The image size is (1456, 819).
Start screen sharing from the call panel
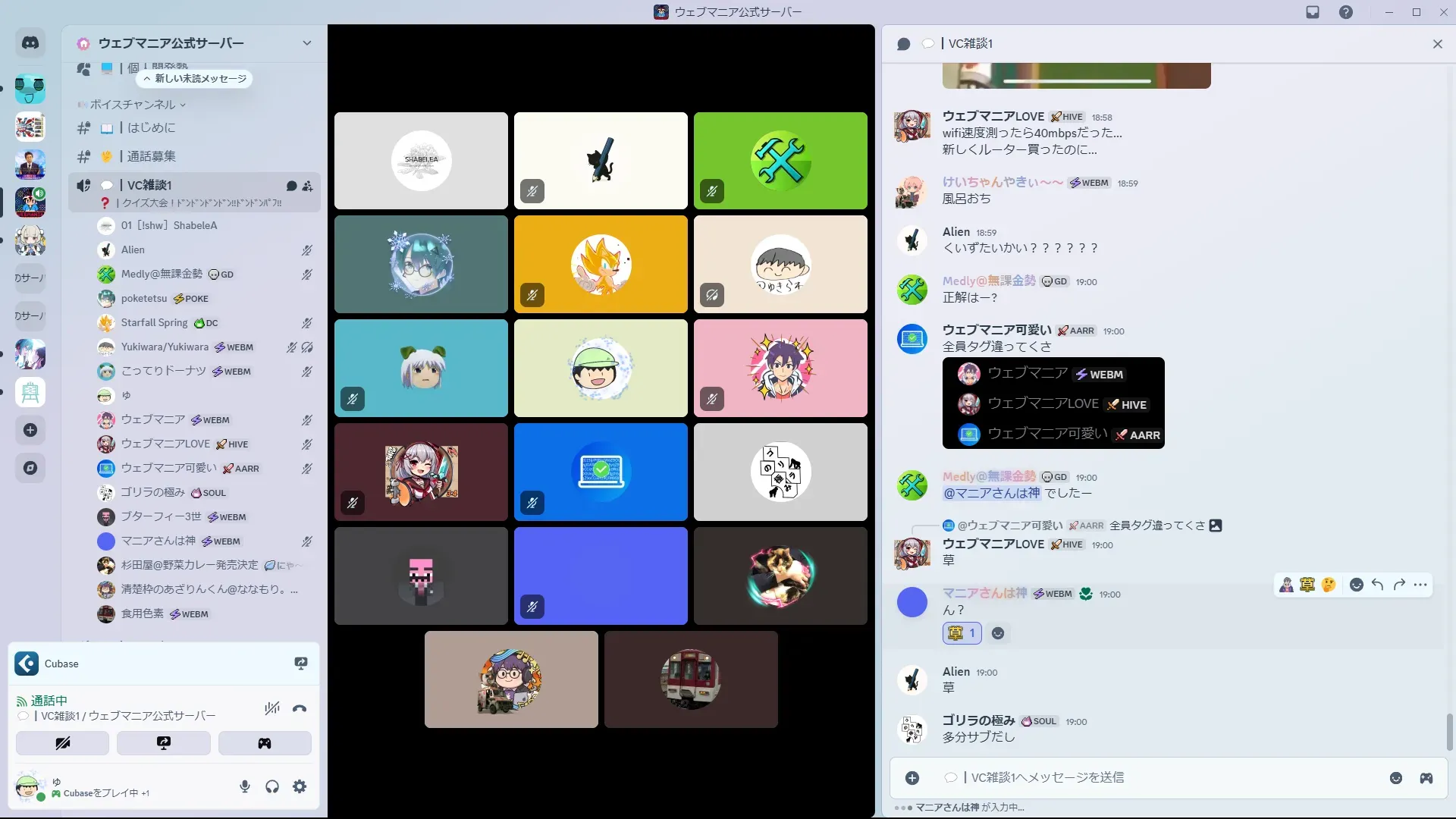[164, 743]
